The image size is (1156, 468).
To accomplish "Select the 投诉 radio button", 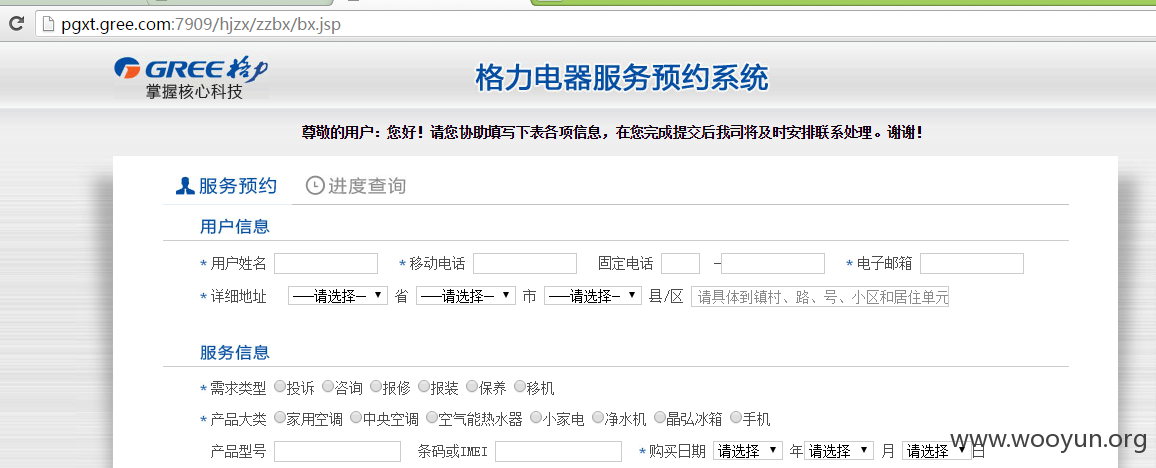I will tap(279, 386).
